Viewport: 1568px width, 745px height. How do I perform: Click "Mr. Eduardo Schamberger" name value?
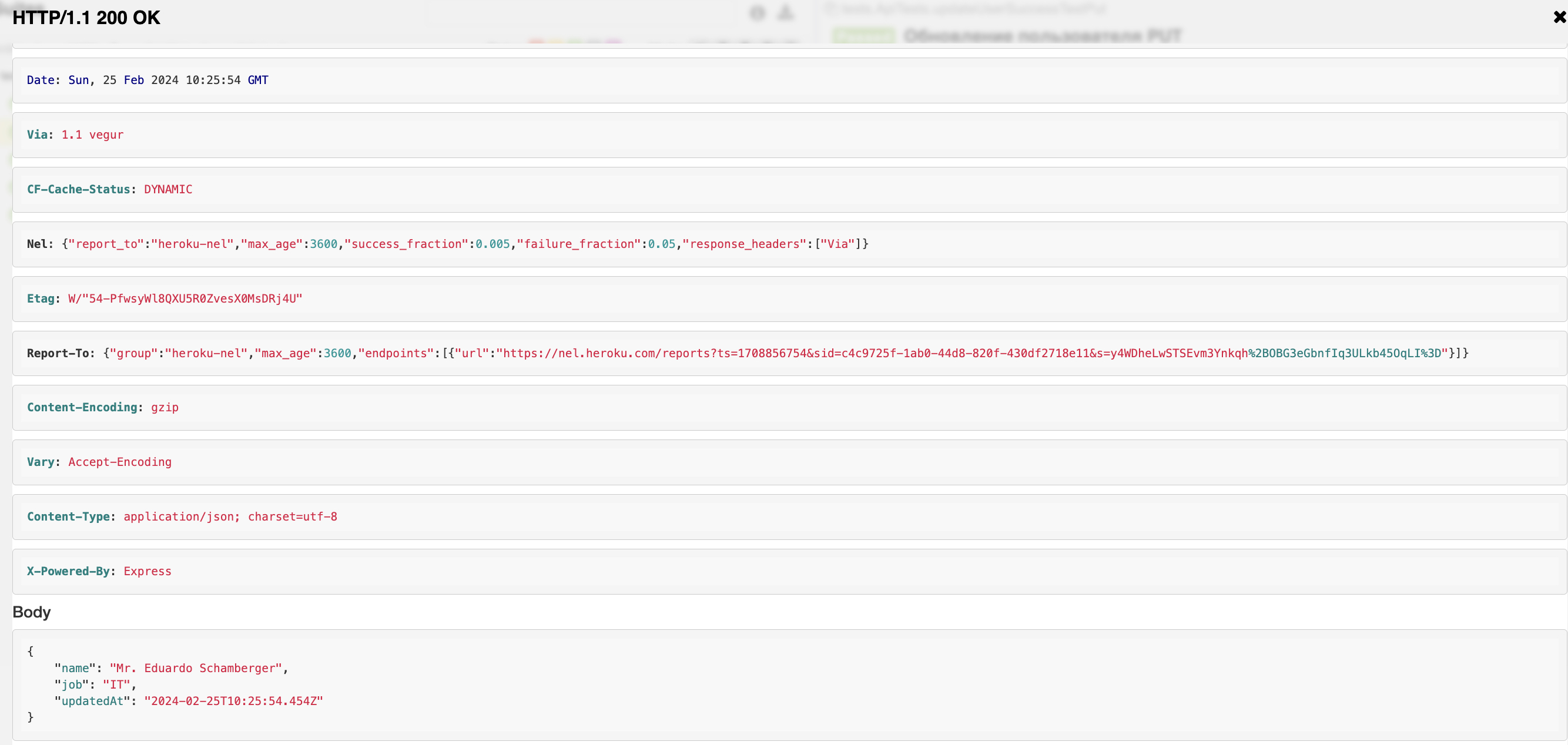click(196, 668)
